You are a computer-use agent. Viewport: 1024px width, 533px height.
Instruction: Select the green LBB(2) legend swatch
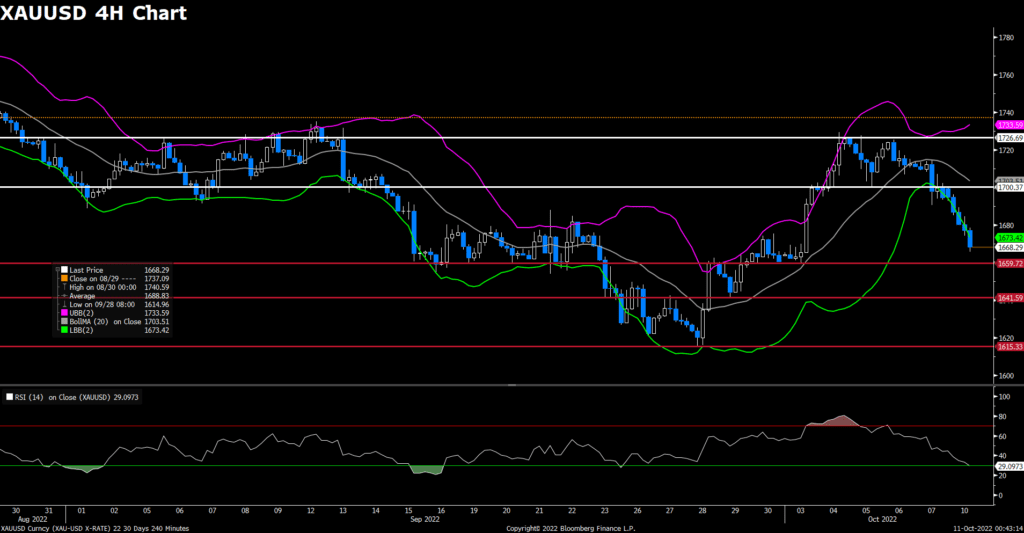coord(64,330)
